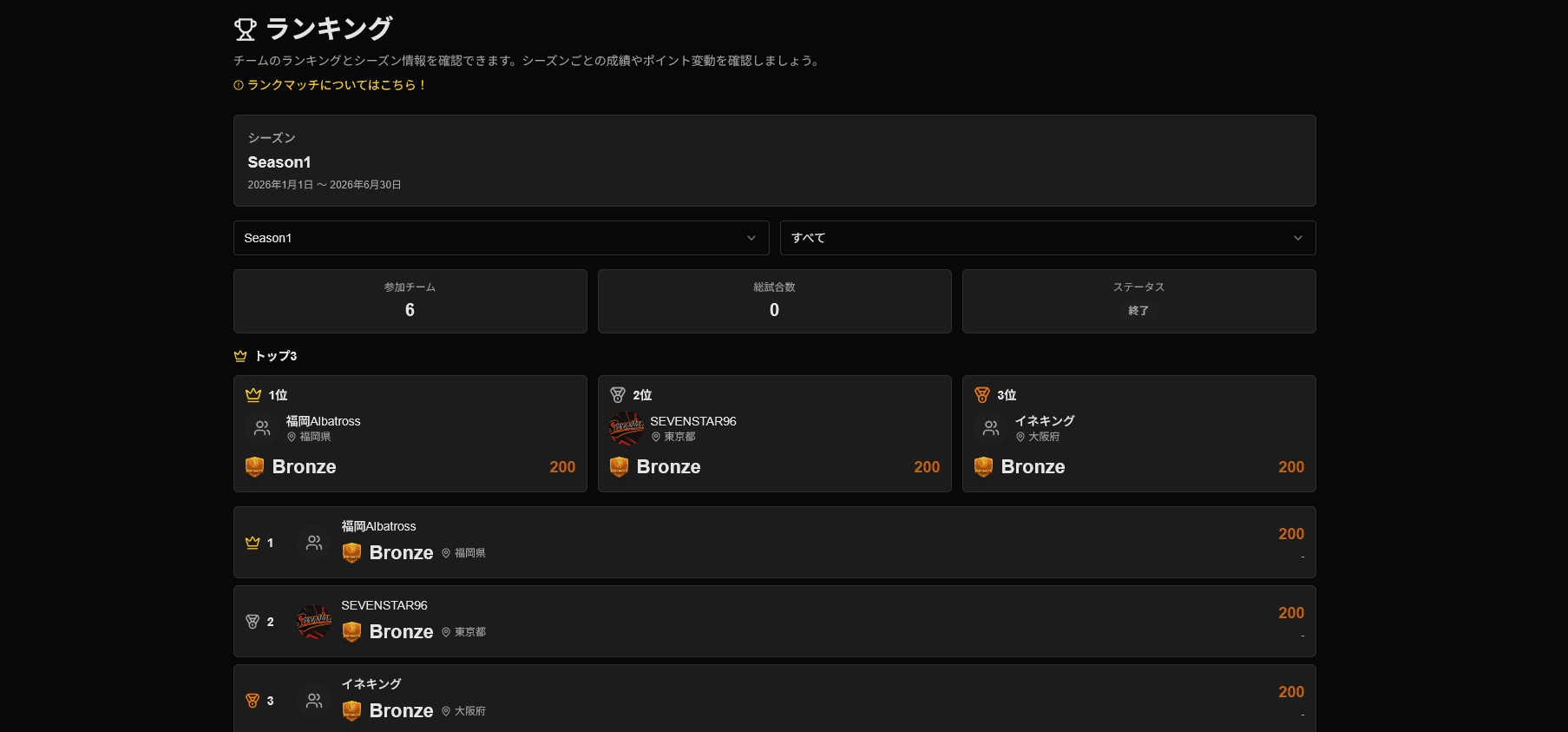Click the trophy icon beside ランキング title

pyautogui.click(x=246, y=30)
